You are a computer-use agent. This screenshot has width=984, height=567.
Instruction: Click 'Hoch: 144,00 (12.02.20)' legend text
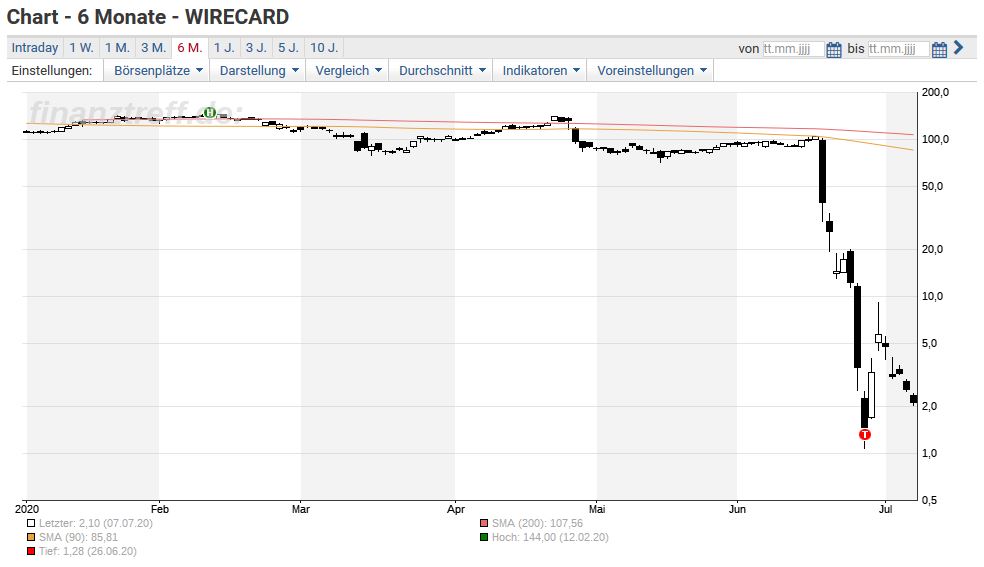[550, 537]
